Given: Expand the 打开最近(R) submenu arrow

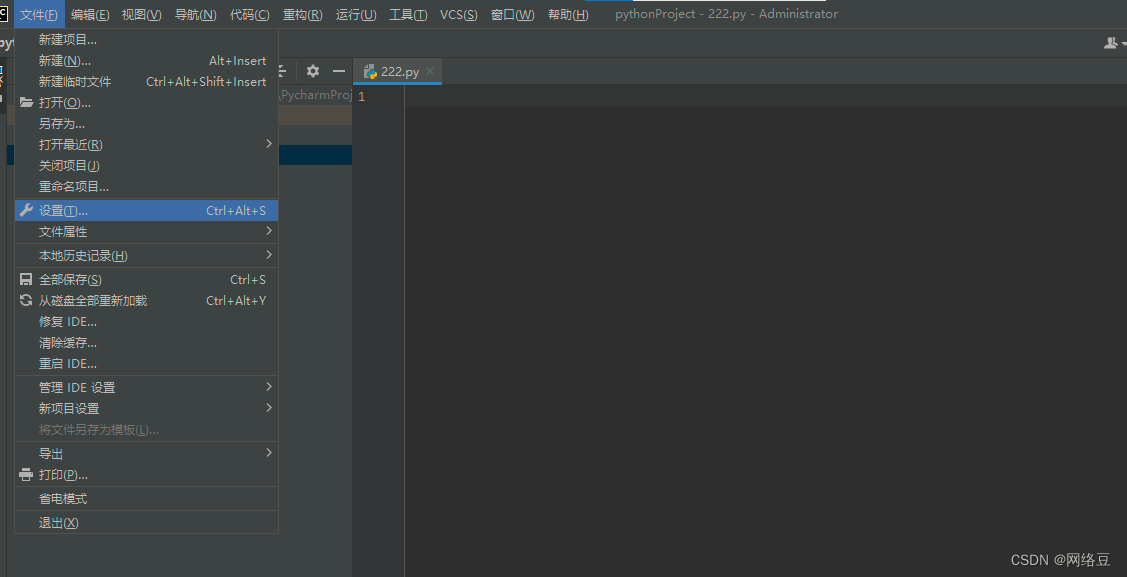Looking at the screenshot, I should pyautogui.click(x=269, y=144).
